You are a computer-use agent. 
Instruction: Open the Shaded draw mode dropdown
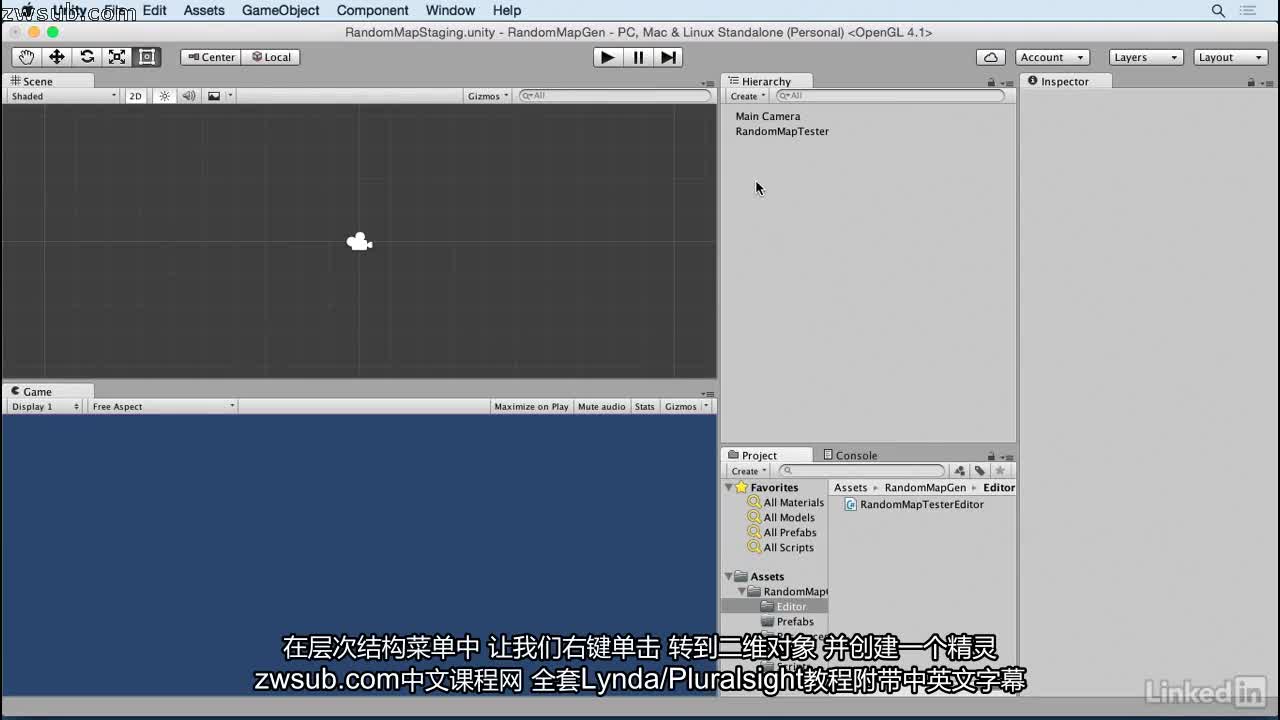click(60, 96)
